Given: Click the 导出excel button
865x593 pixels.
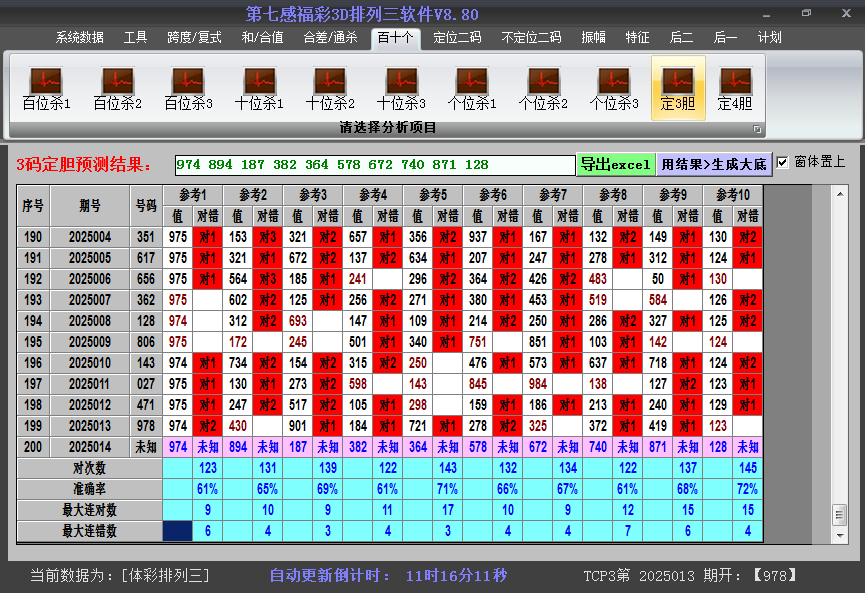Looking at the screenshot, I should pos(616,164).
